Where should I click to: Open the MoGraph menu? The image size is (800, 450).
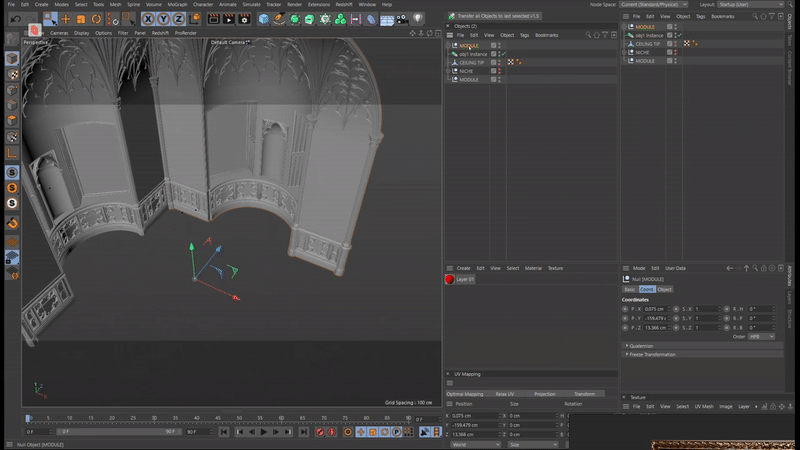coord(176,4)
